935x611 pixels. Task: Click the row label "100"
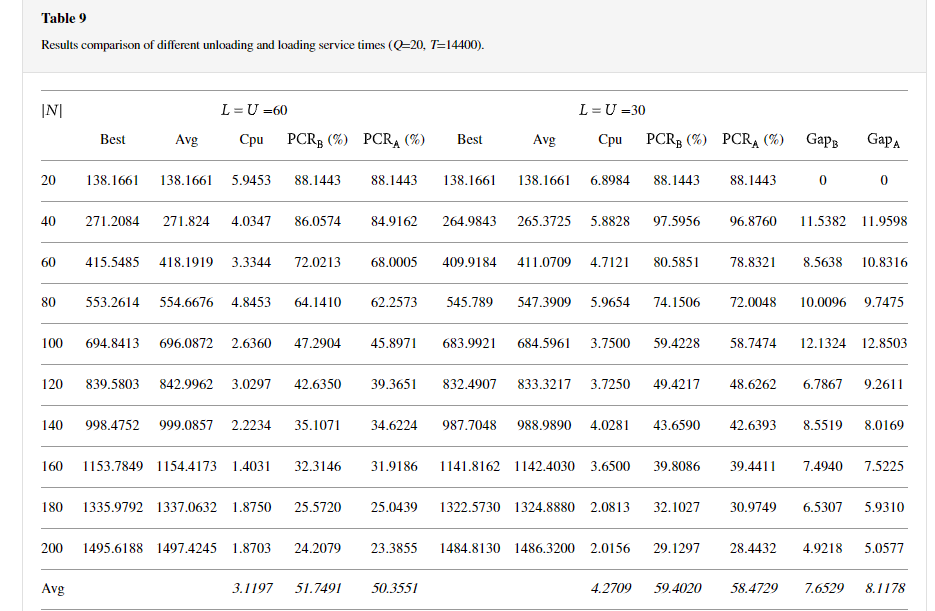pos(52,343)
